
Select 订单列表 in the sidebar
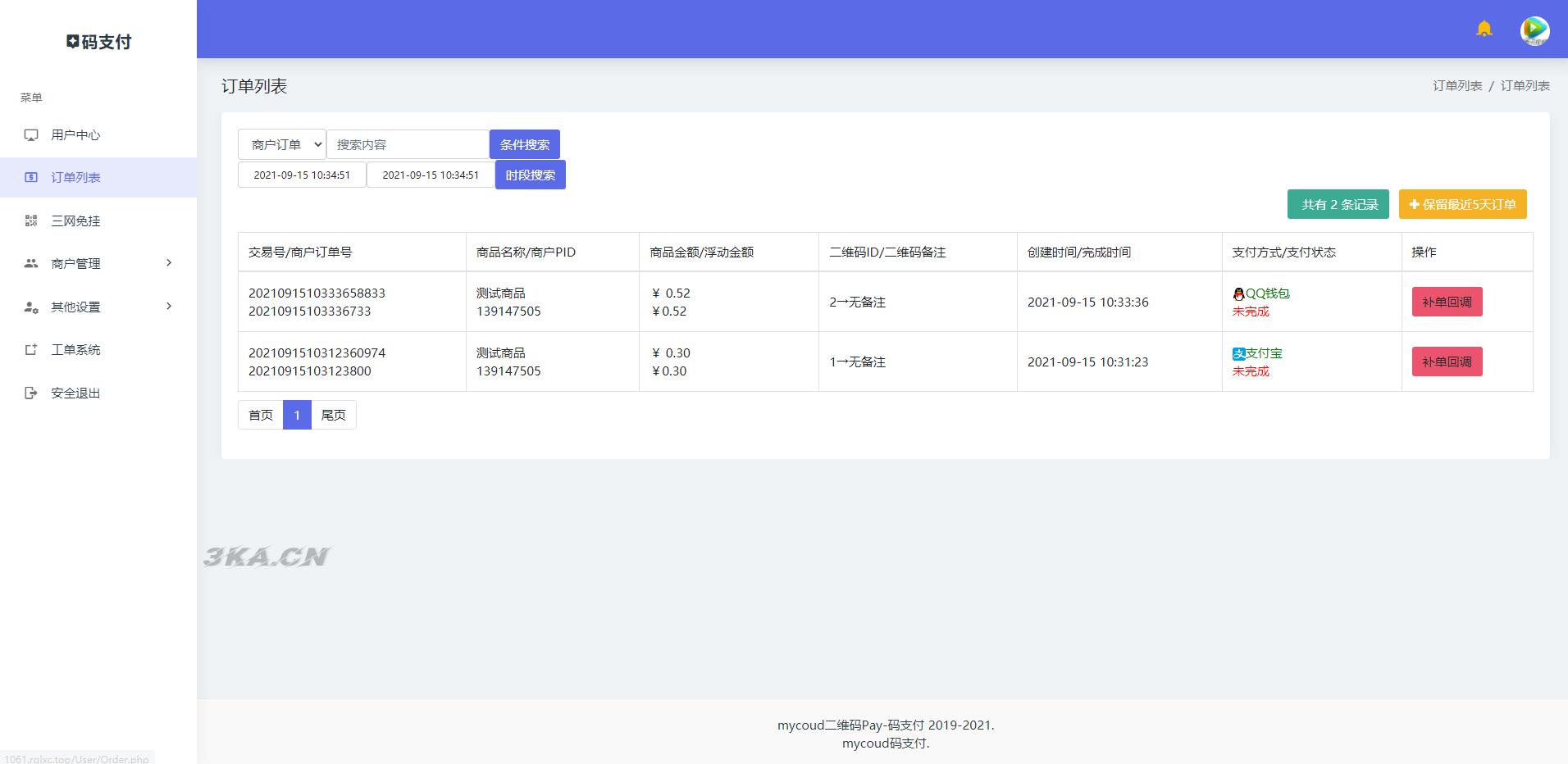[x=75, y=178]
